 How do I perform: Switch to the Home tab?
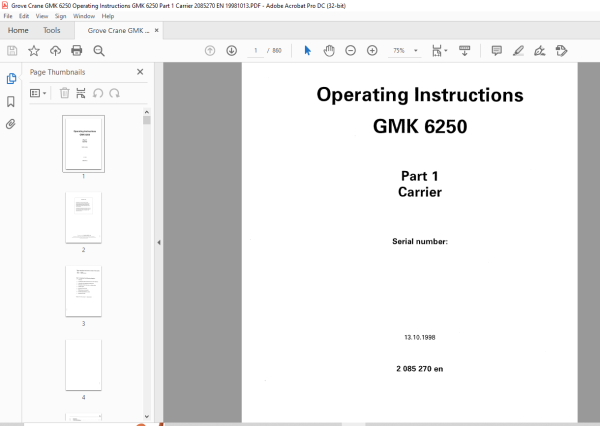(18, 30)
